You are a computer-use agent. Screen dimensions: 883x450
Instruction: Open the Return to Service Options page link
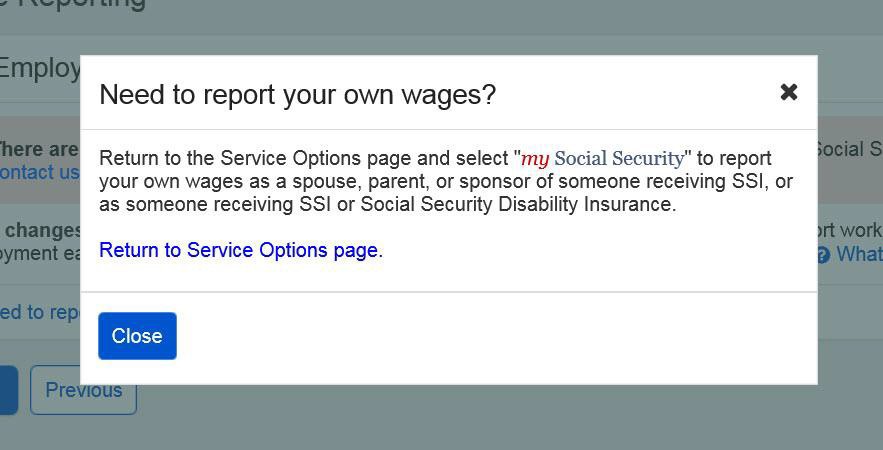coord(238,250)
